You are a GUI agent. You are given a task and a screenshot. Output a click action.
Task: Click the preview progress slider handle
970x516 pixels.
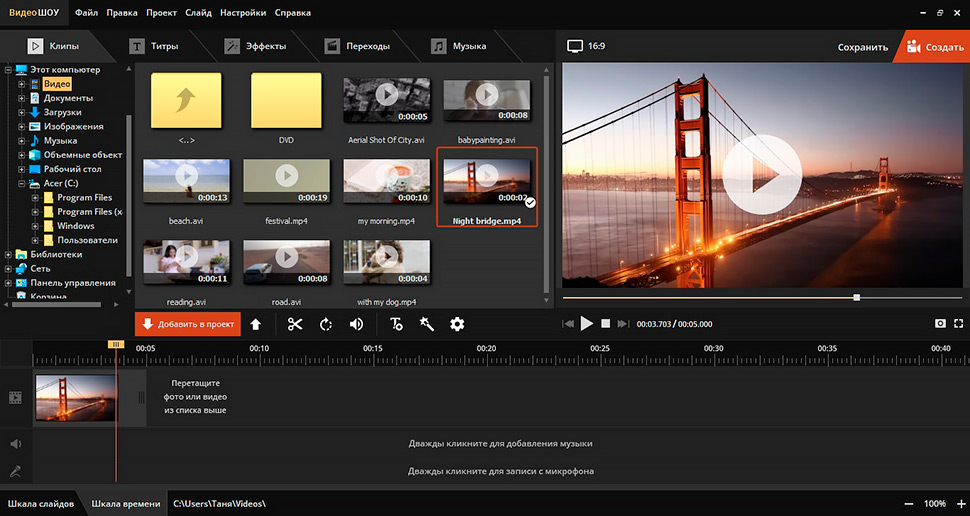click(856, 297)
